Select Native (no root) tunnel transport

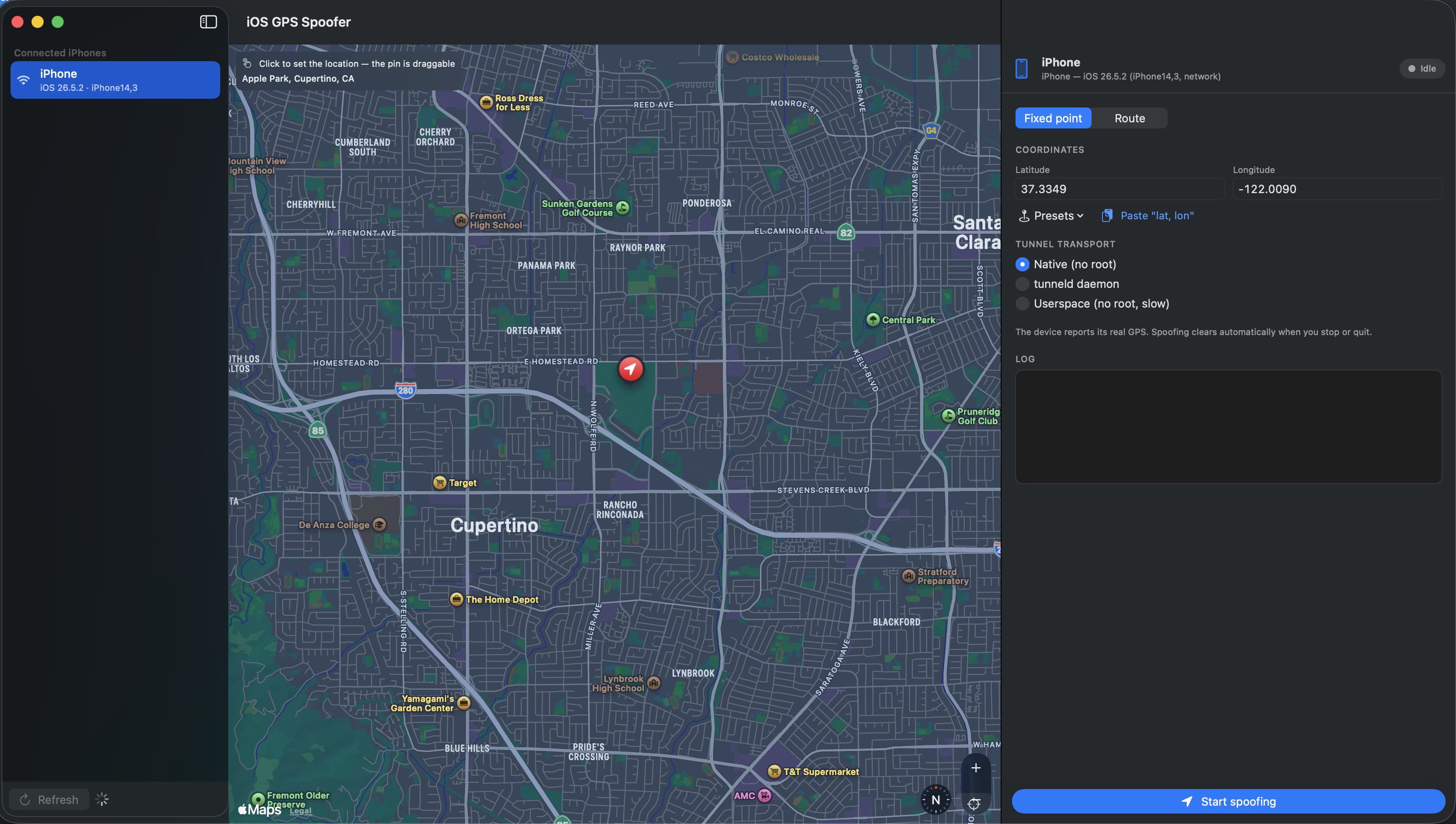(x=1022, y=264)
